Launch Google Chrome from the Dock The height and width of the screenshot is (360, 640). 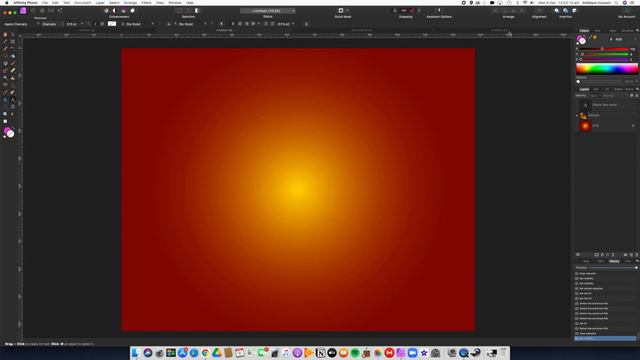click(205, 353)
